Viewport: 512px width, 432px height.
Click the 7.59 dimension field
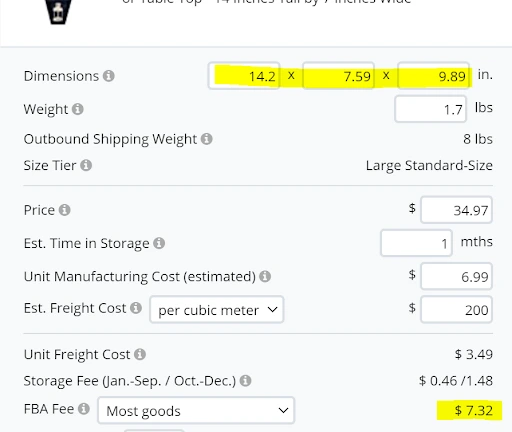point(339,76)
